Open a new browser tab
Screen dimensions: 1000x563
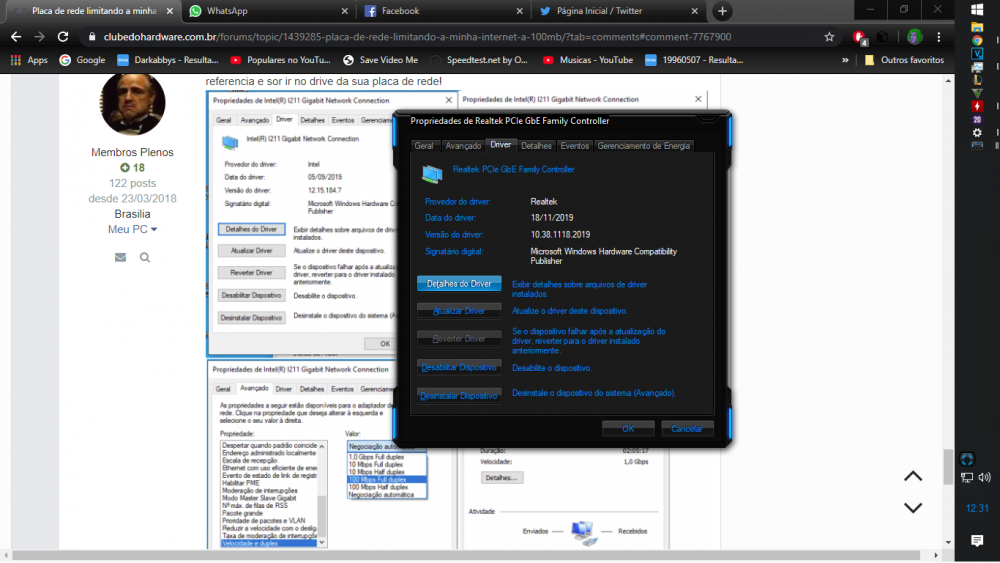coord(722,11)
